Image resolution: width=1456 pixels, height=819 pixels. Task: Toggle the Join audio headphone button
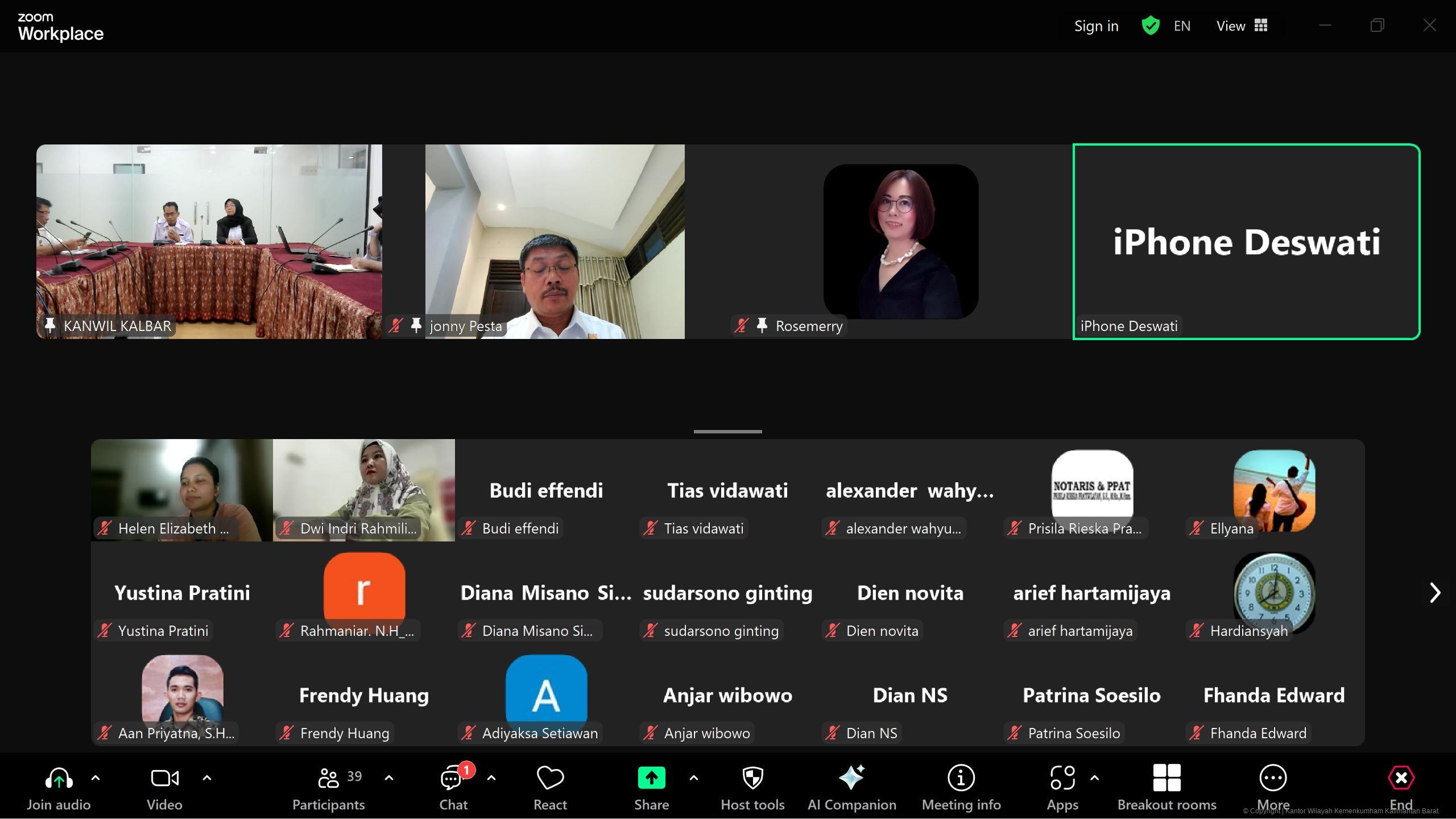(x=59, y=777)
